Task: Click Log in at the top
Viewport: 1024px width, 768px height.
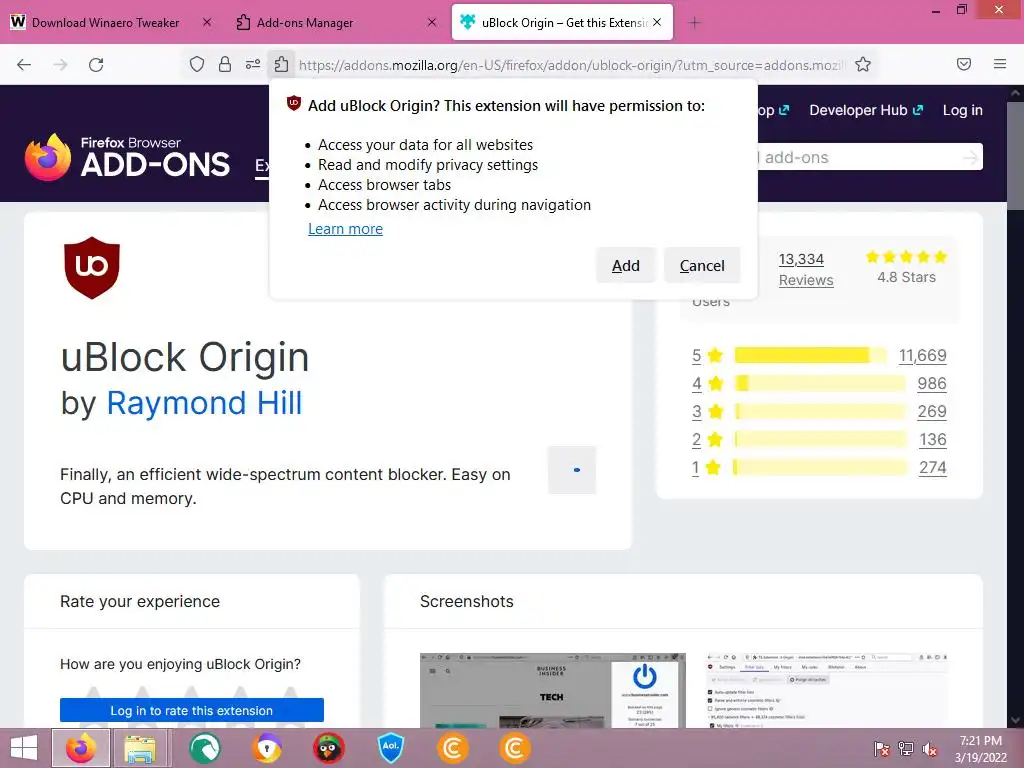Action: click(963, 110)
